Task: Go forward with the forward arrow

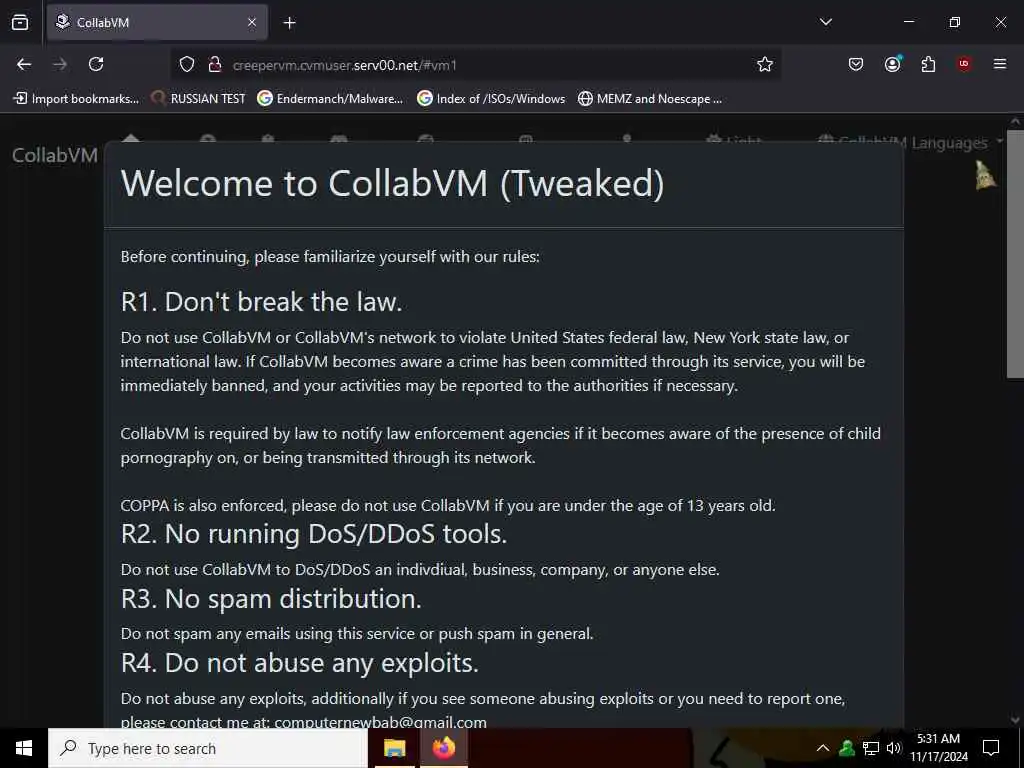Action: (60, 64)
